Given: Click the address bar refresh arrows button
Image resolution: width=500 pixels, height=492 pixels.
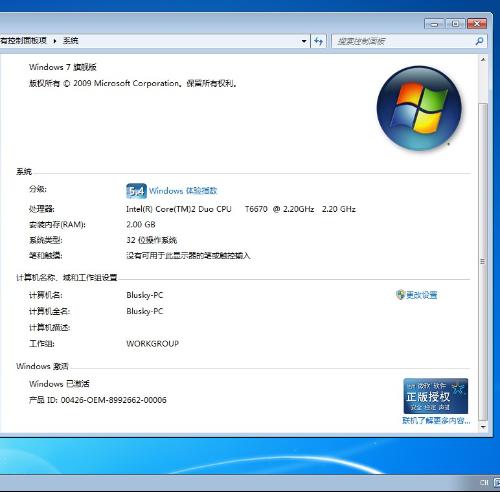Looking at the screenshot, I should [x=318, y=41].
